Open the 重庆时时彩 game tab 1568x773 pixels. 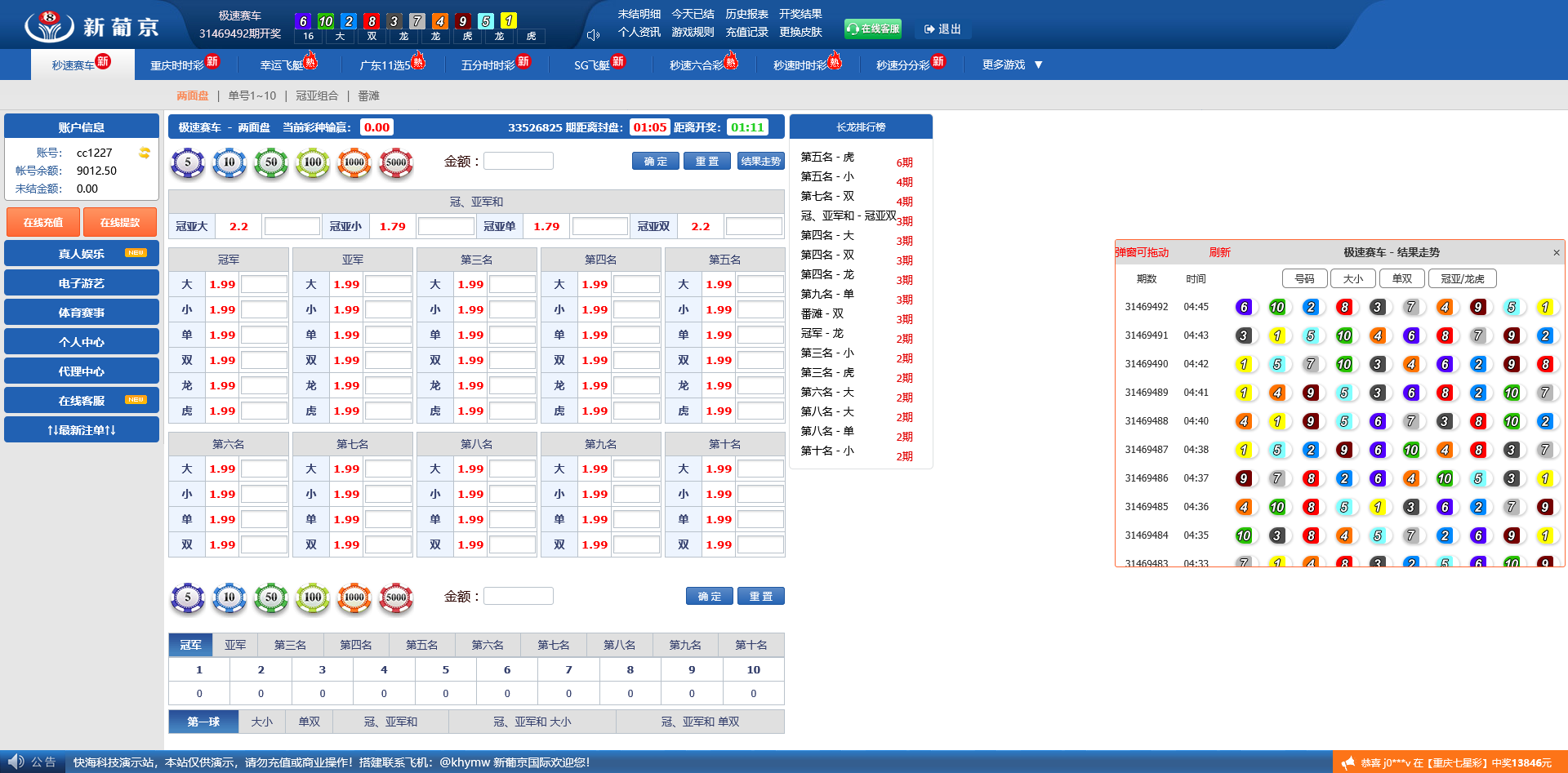[x=183, y=64]
